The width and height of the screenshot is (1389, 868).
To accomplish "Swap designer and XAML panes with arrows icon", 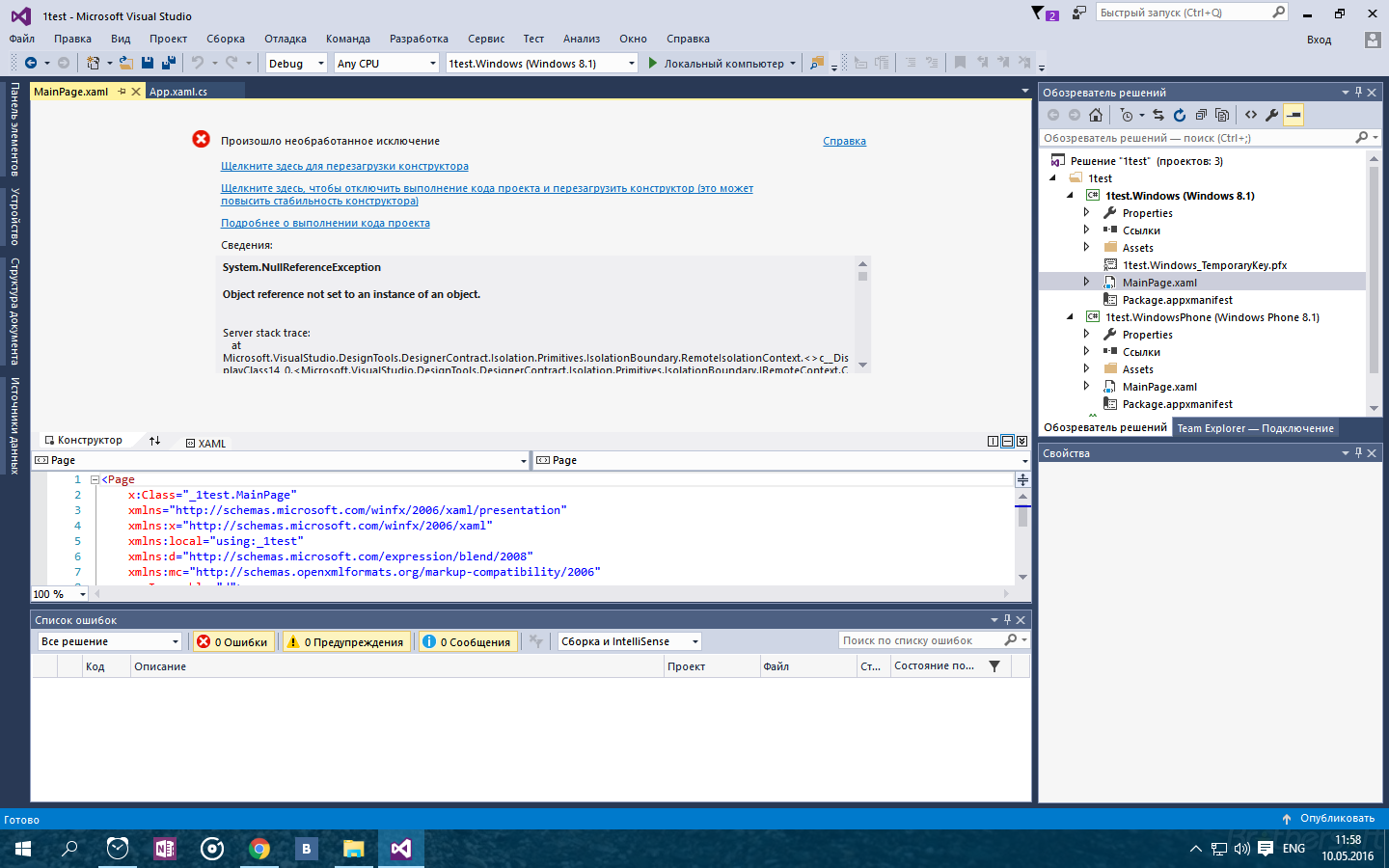I will coord(154,440).
